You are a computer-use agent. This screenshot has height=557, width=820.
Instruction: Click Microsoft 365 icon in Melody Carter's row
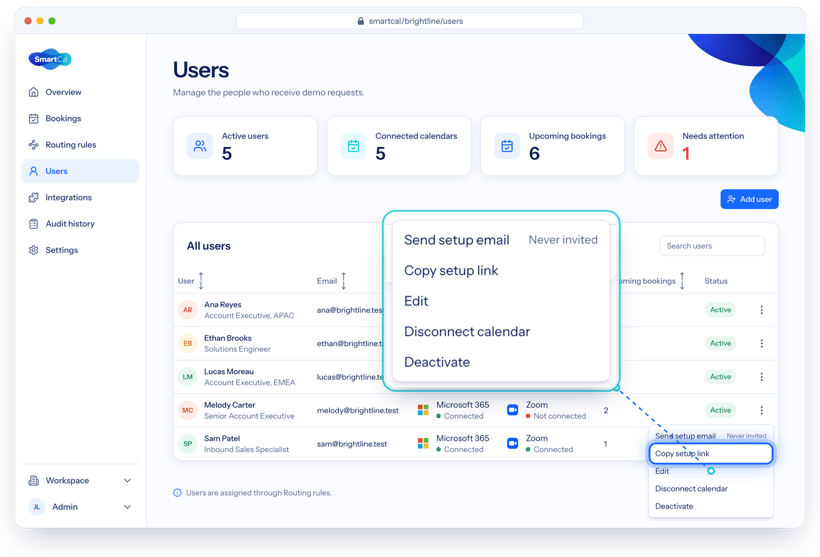(x=423, y=410)
